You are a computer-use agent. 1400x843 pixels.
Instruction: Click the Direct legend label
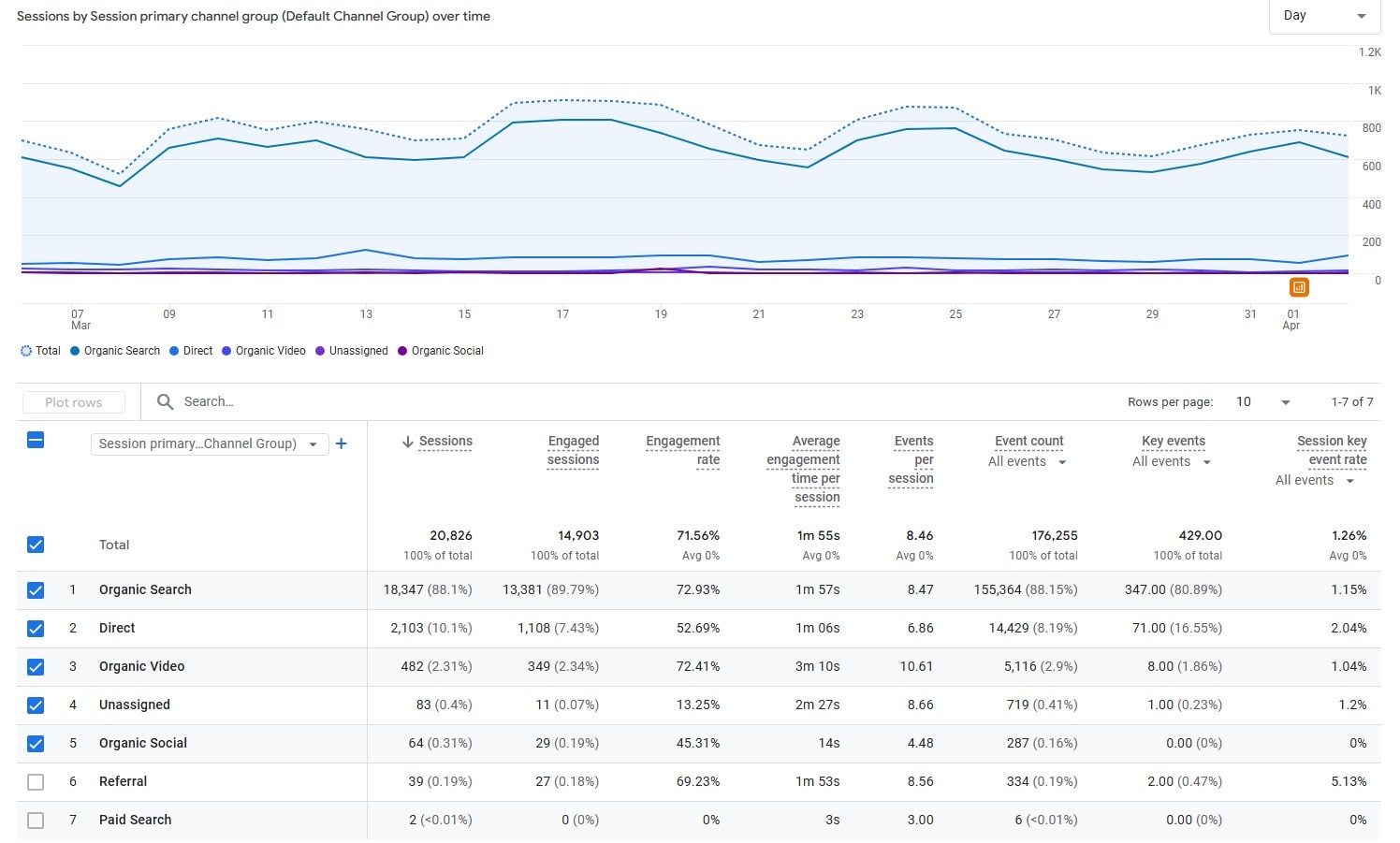197,351
